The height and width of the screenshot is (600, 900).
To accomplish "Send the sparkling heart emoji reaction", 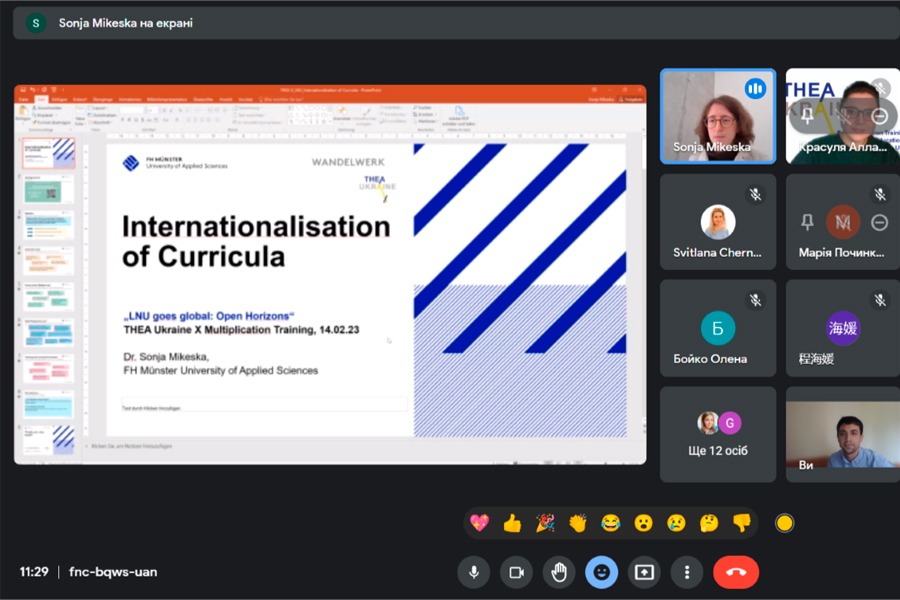I will click(x=480, y=522).
